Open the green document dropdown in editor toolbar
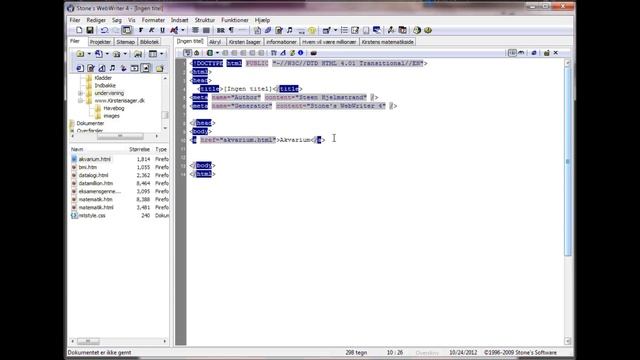Viewport: 640px width, 360px height. pyautogui.click(x=217, y=53)
